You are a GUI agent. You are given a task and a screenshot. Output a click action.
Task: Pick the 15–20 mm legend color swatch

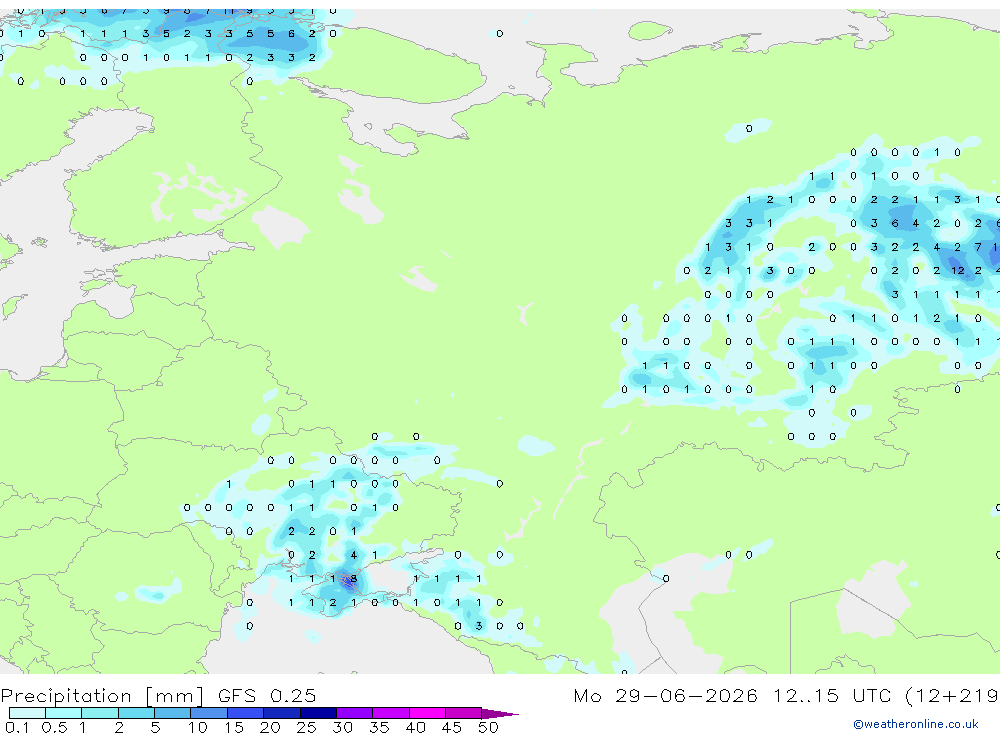(246, 713)
